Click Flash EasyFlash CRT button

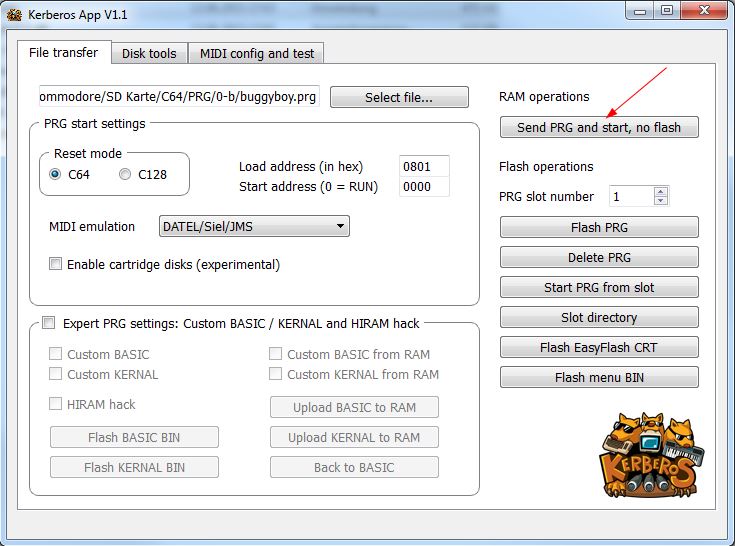[598, 347]
